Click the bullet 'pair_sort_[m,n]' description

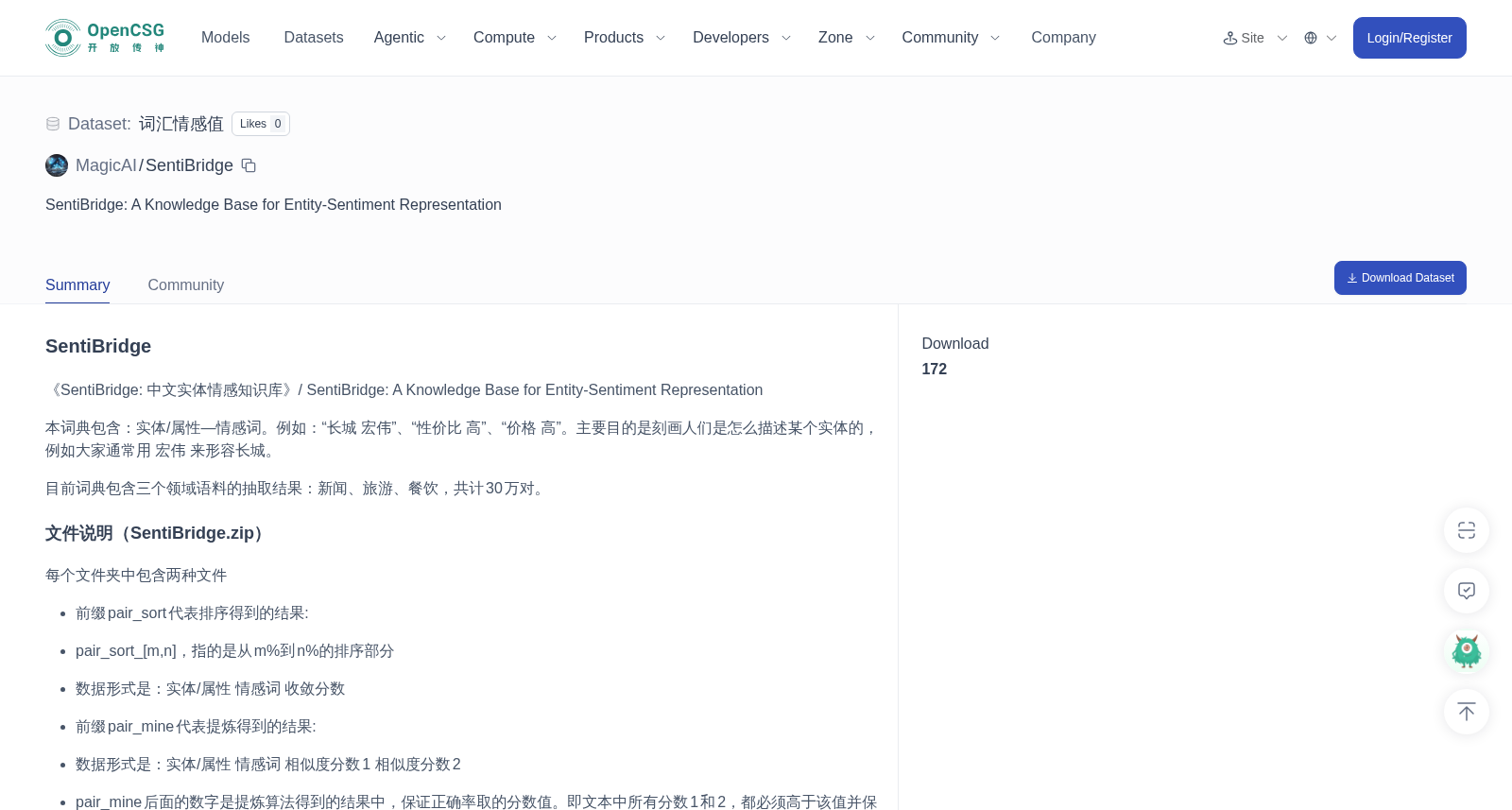pos(234,651)
